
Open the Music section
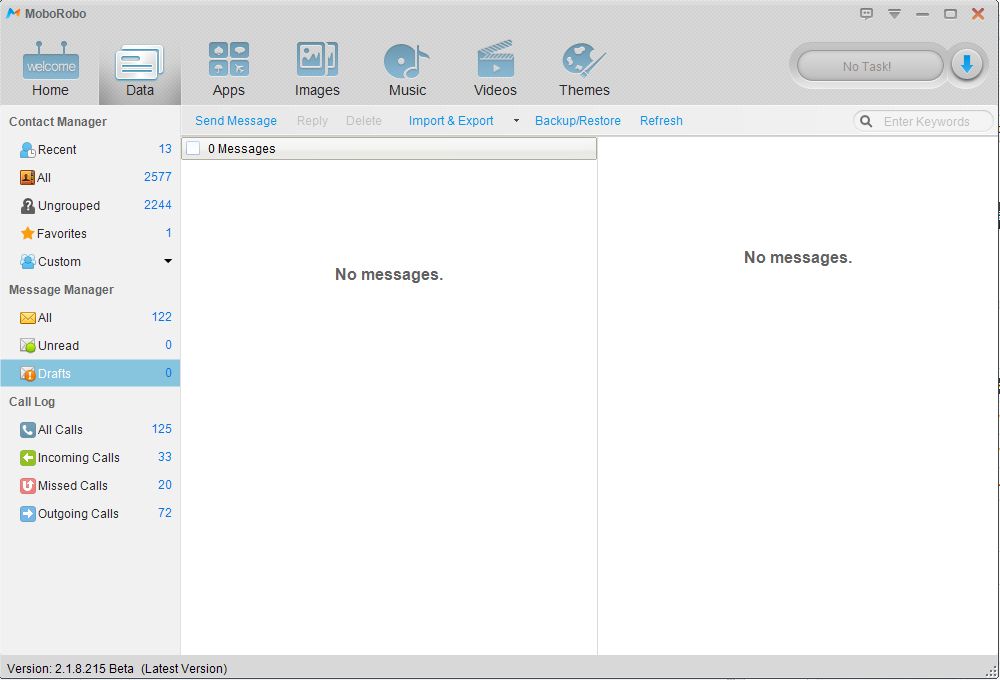point(407,70)
